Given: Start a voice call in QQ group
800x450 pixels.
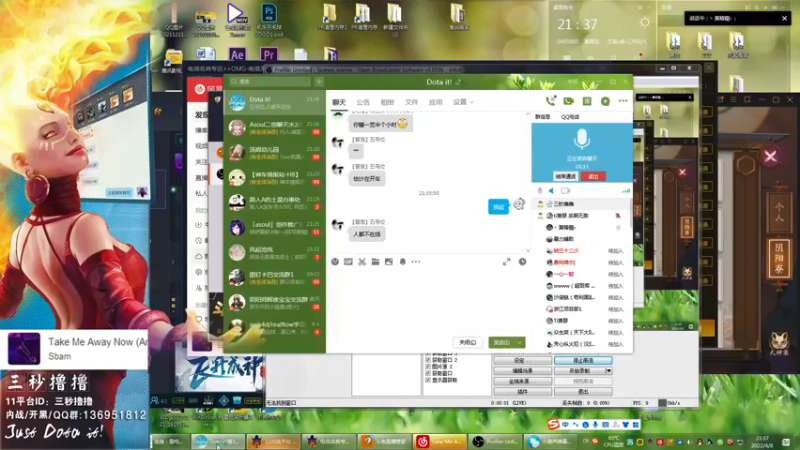Looking at the screenshot, I should [x=551, y=101].
